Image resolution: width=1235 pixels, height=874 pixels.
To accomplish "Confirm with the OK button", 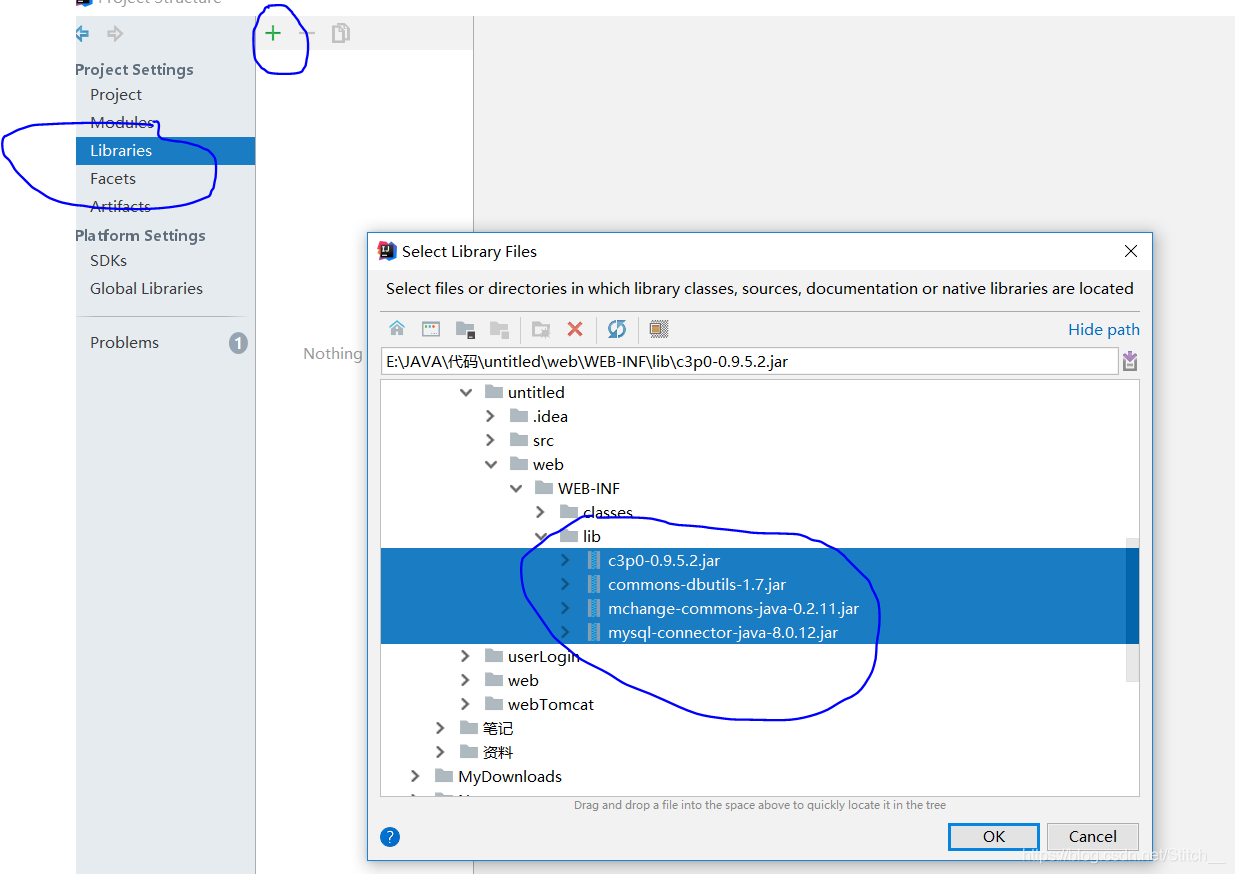I will click(994, 836).
